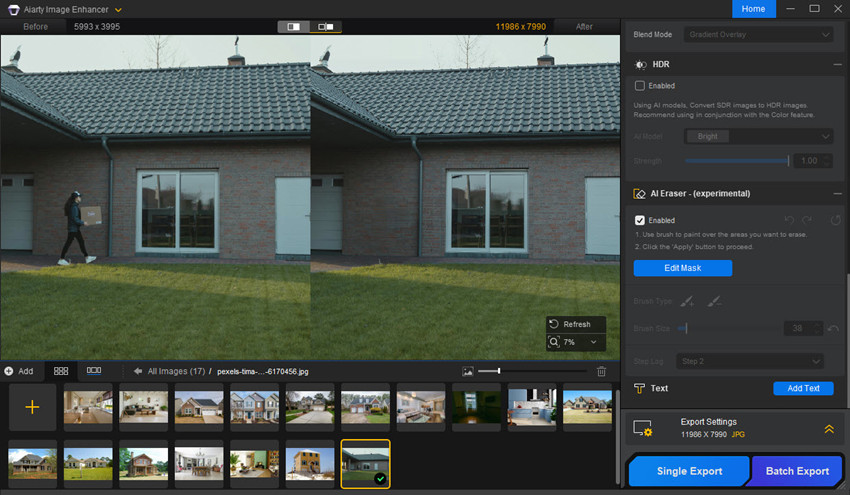Viewport: 850px width, 495px height.
Task: Collapse the HDR section
Action: tap(838, 65)
